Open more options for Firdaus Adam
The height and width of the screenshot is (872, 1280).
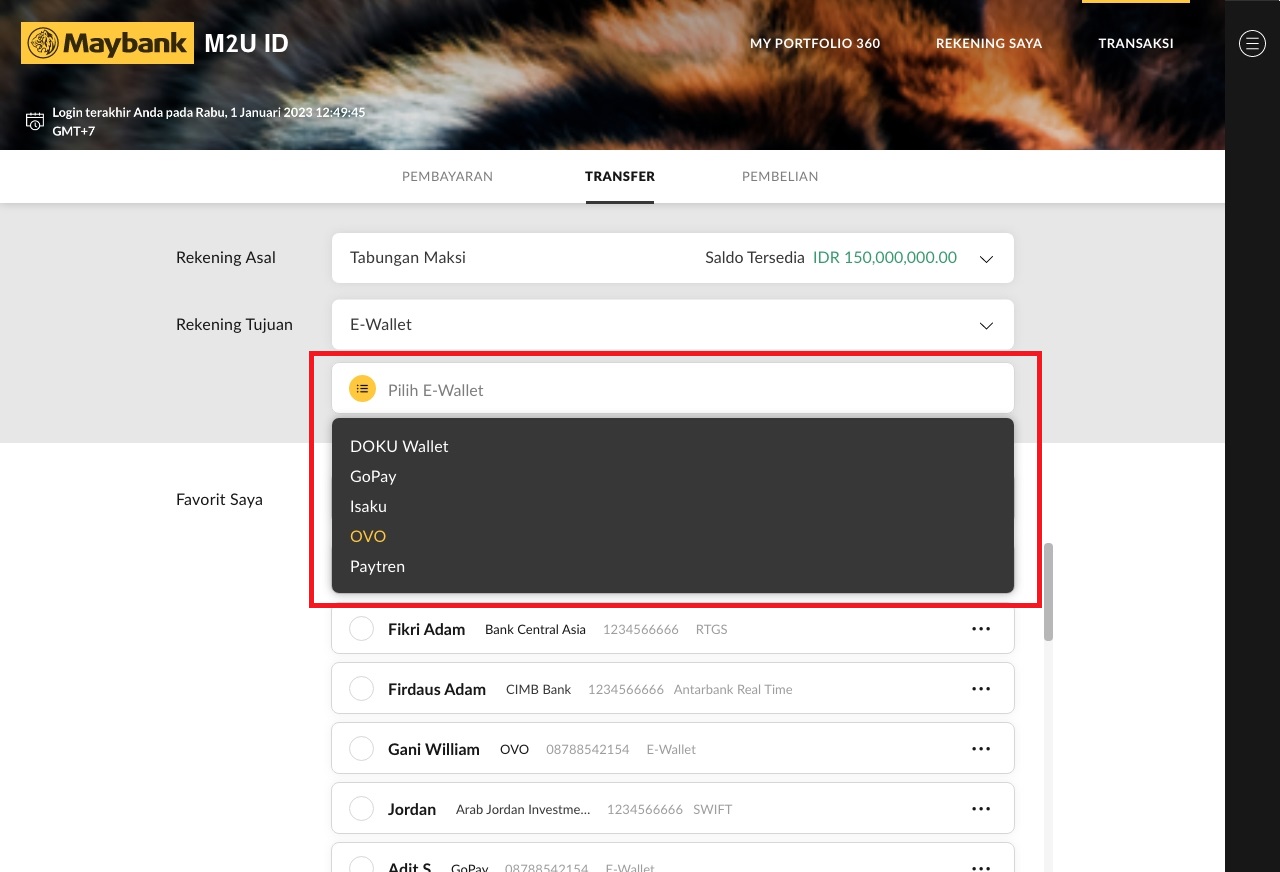(980, 689)
